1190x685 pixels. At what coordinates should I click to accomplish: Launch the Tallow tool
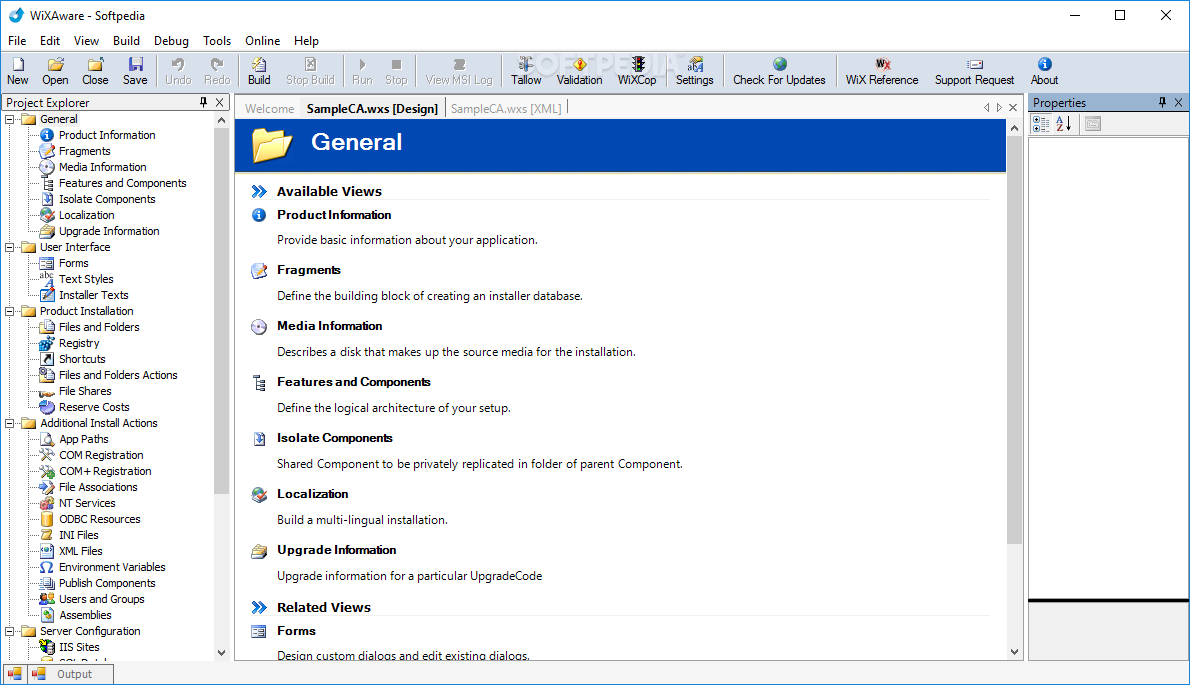(526, 71)
